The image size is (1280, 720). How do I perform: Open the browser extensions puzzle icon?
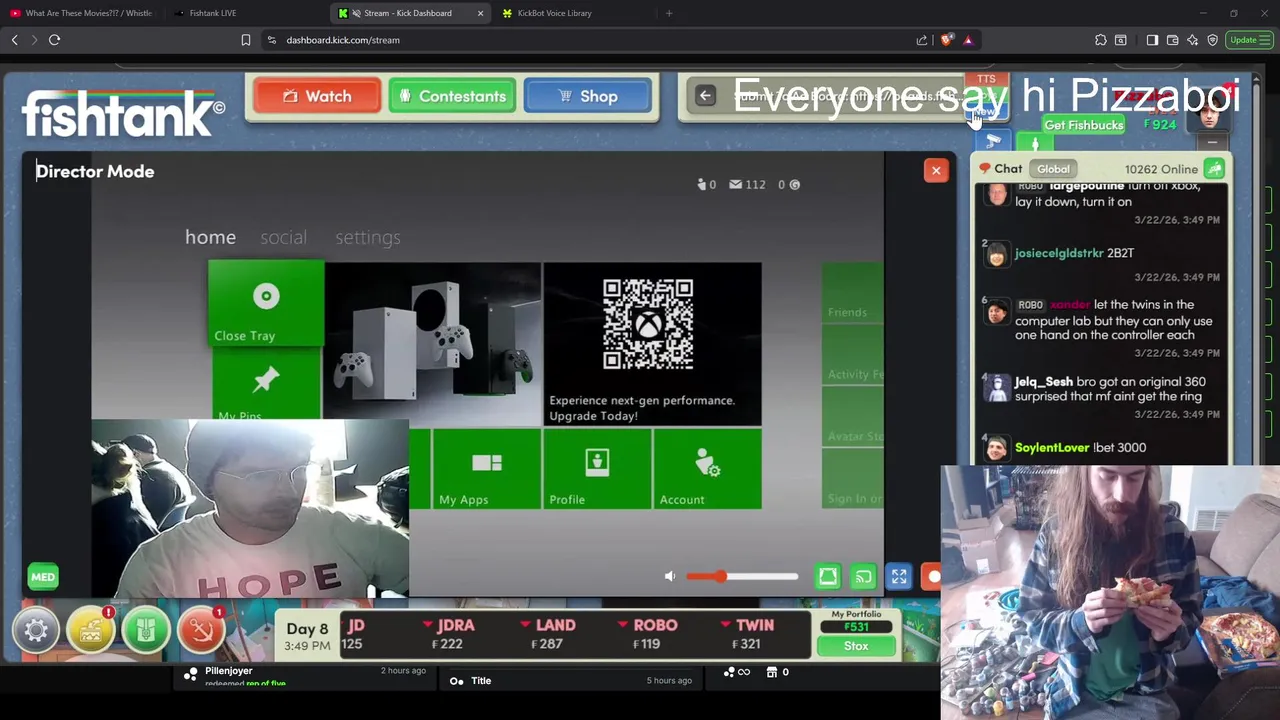pyautogui.click(x=1101, y=40)
